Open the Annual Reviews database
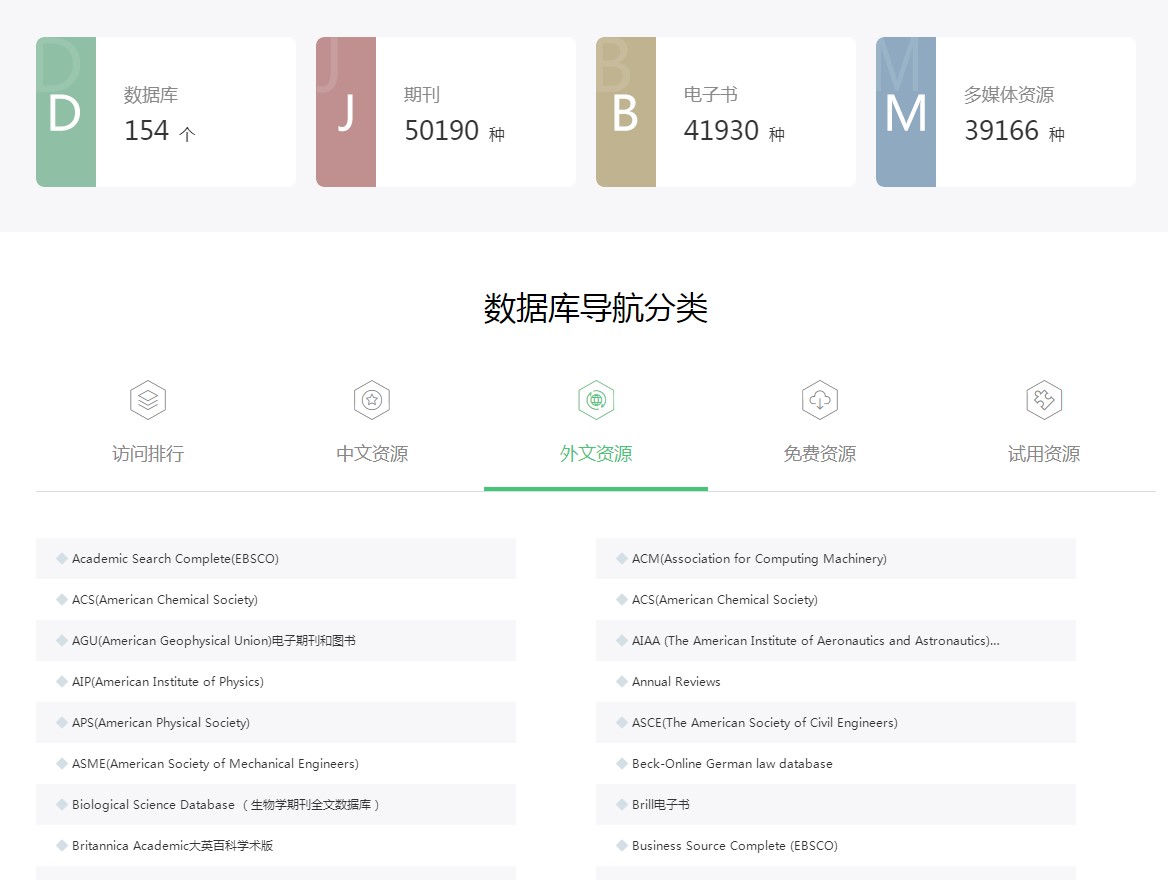Image resolution: width=1168 pixels, height=880 pixels. [x=676, y=682]
